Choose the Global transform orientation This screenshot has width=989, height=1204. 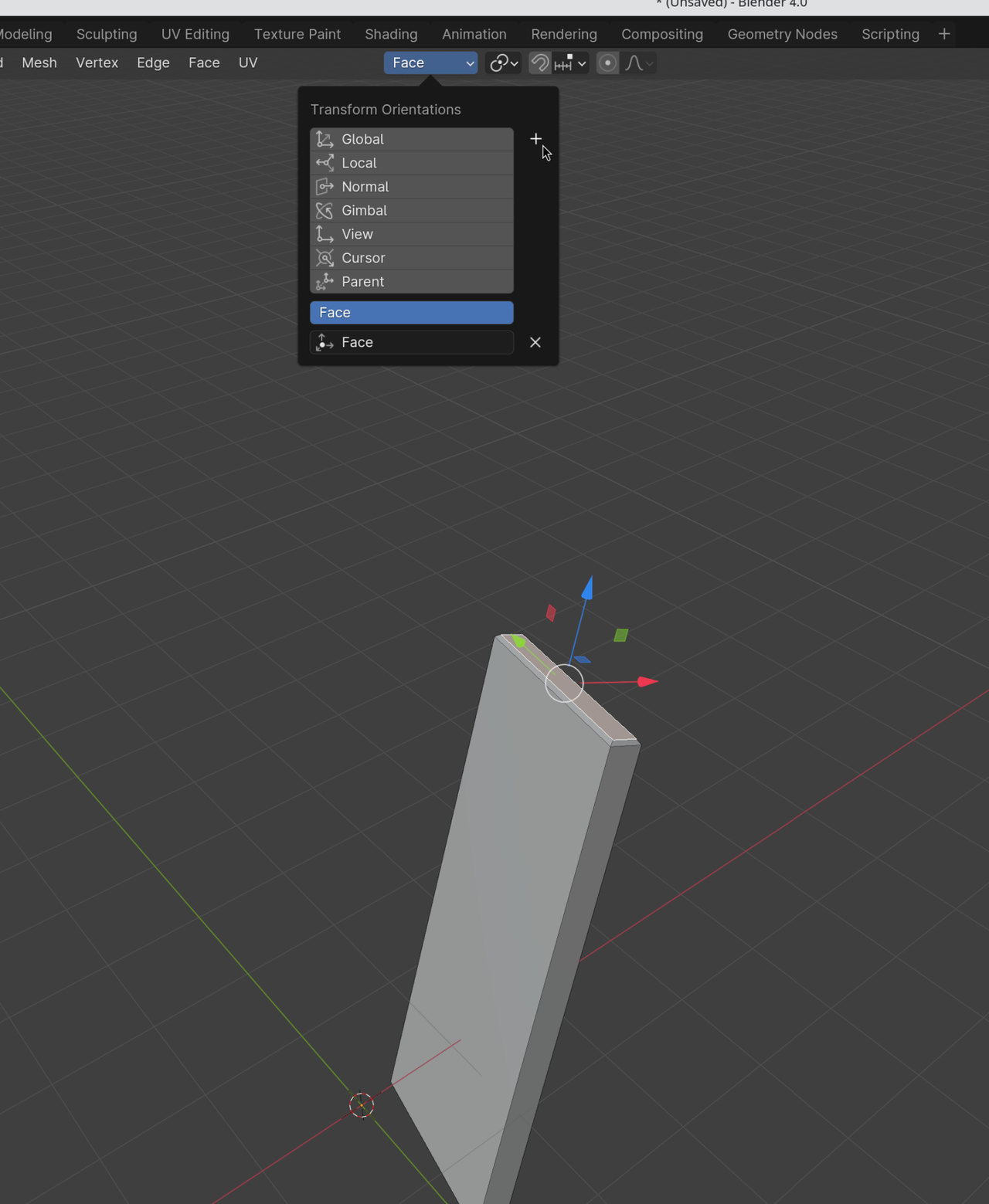click(412, 139)
